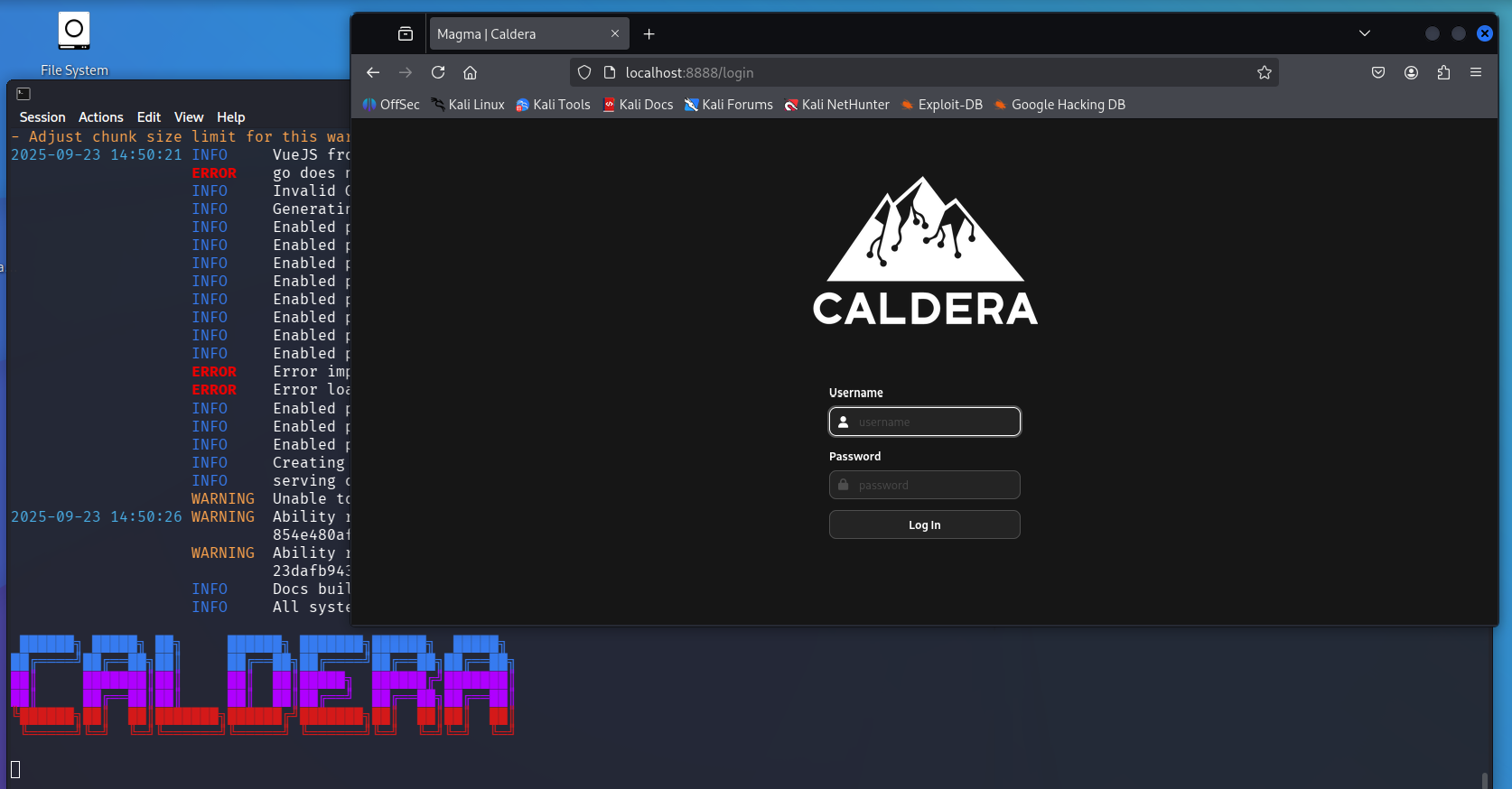This screenshot has width=1512, height=789.
Task: Open the extensions puzzle icon
Action: click(1442, 72)
